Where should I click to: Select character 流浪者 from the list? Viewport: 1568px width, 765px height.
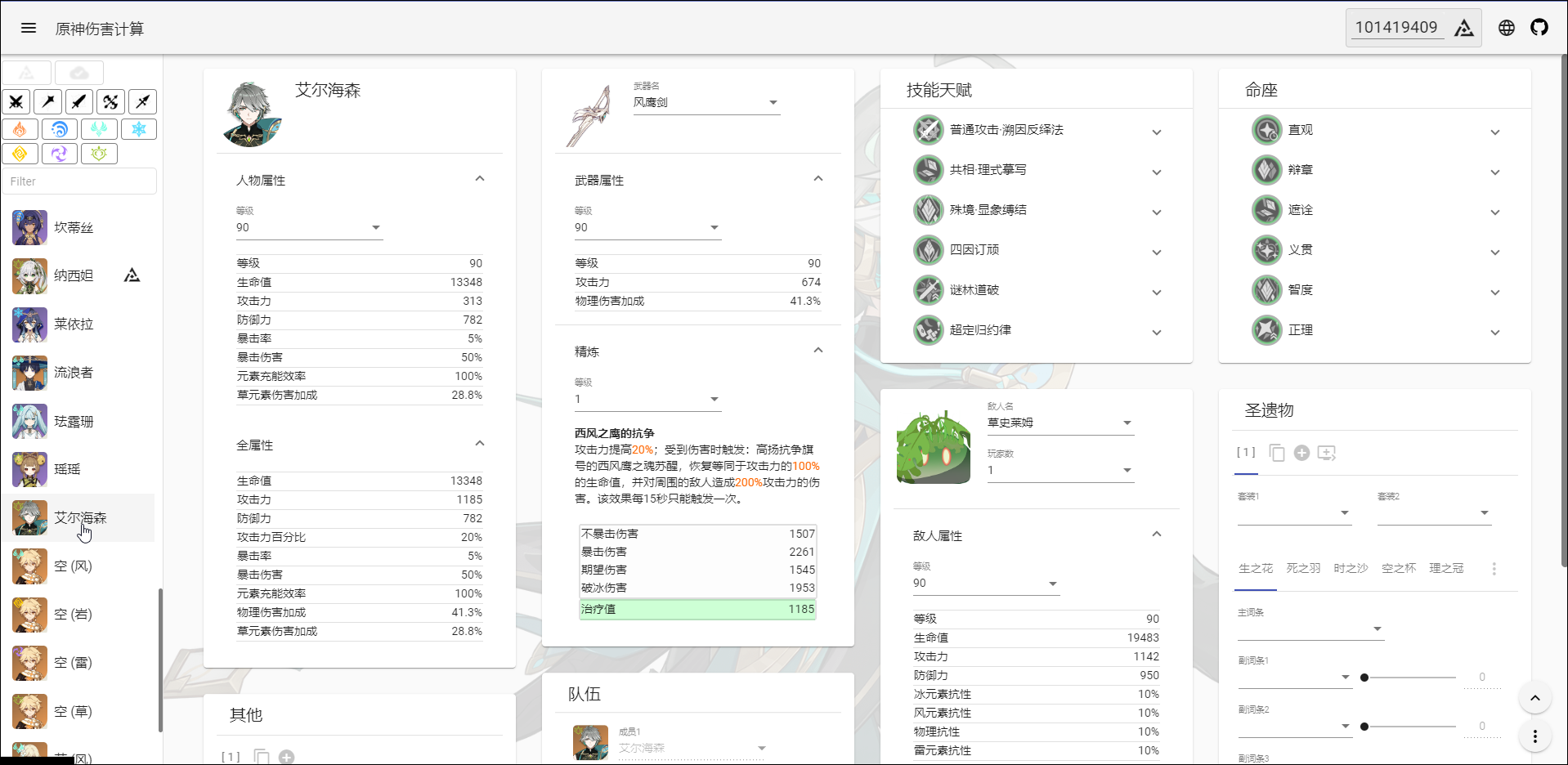tap(78, 373)
